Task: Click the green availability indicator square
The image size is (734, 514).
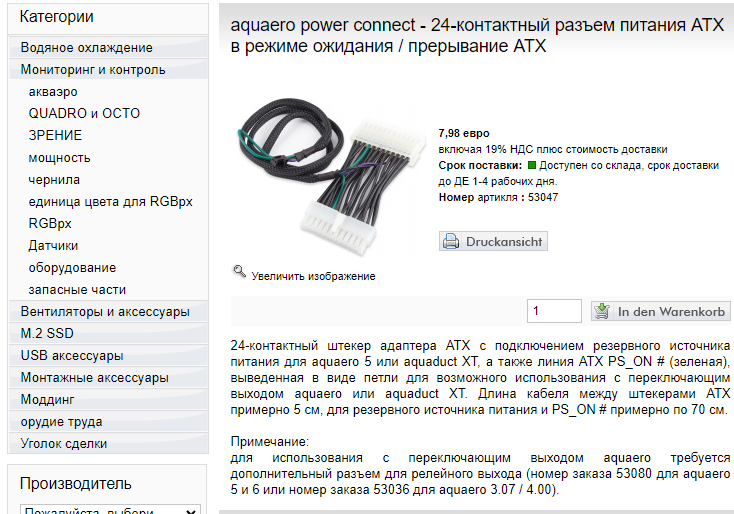Action: click(531, 165)
